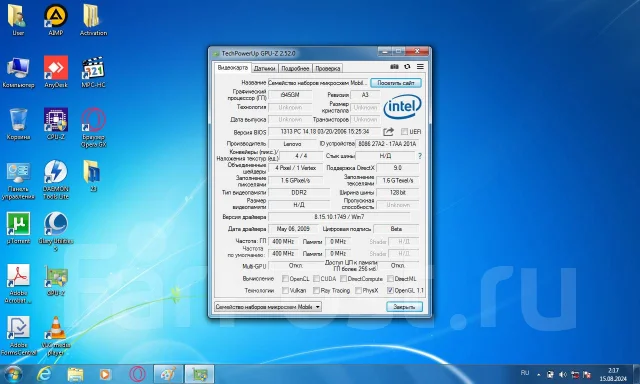Click the BIOS export share icon

click(x=388, y=131)
